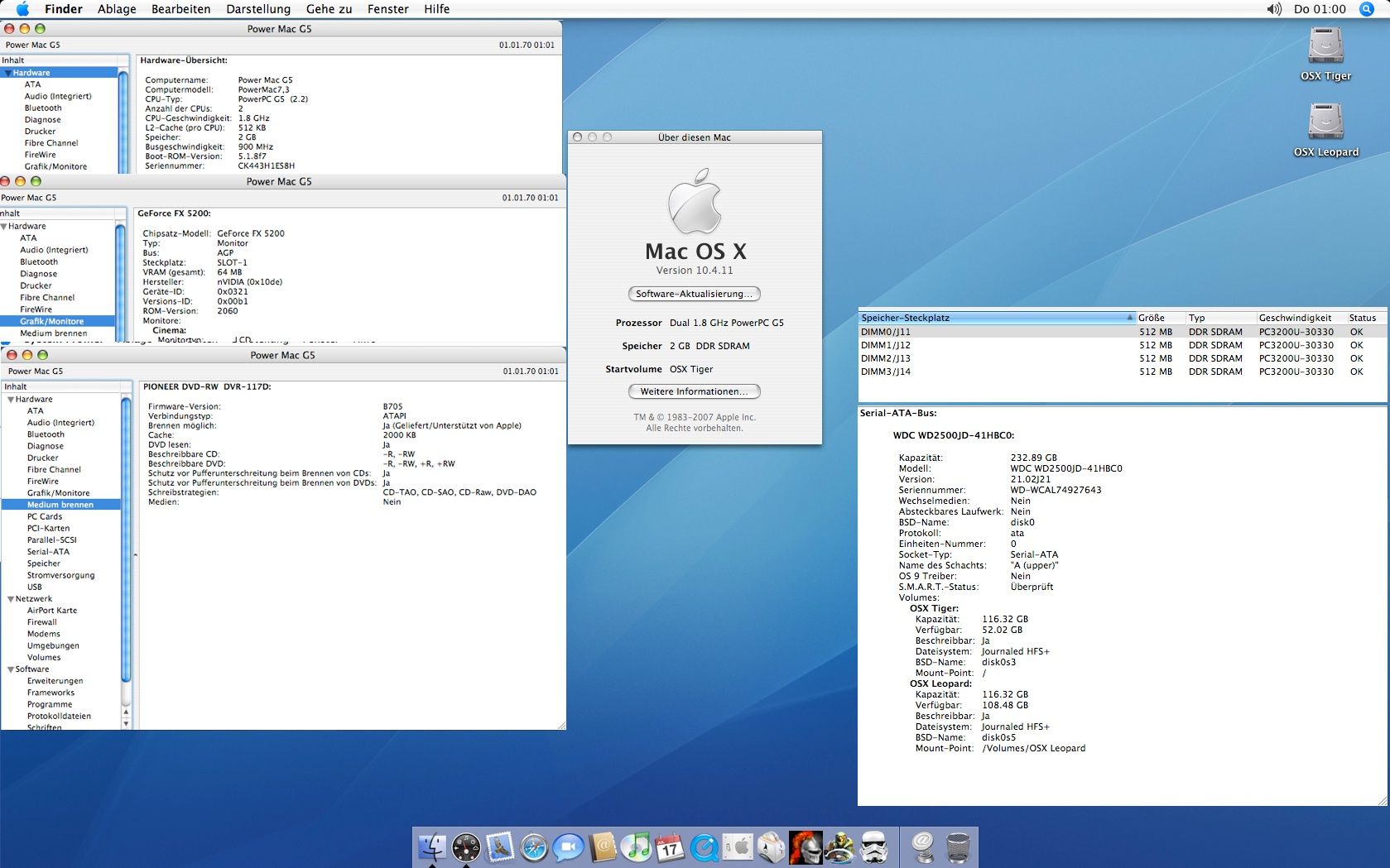Collapse Hardware in the top profiler window
1390x868 pixels.
8,73
